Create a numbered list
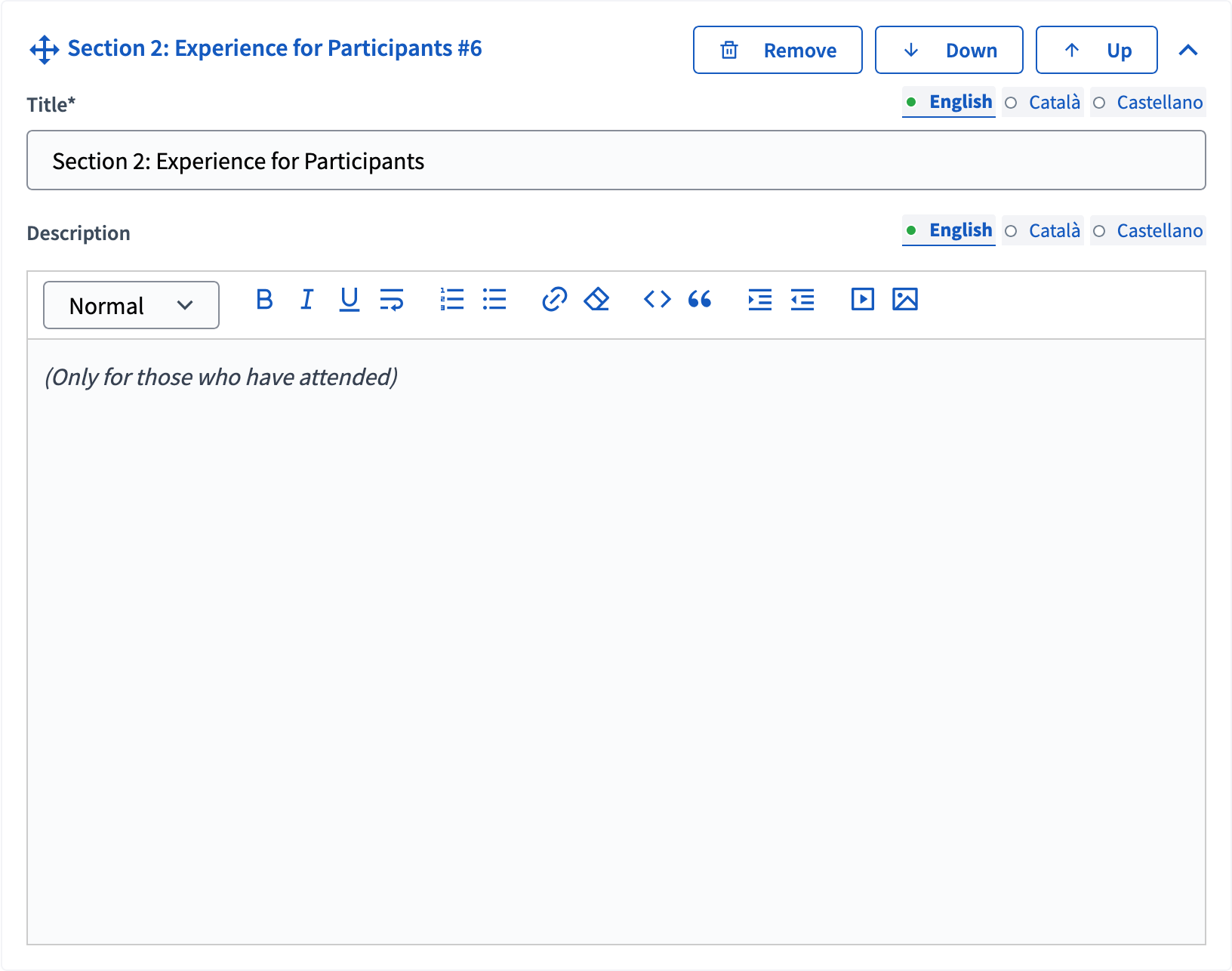 point(451,299)
